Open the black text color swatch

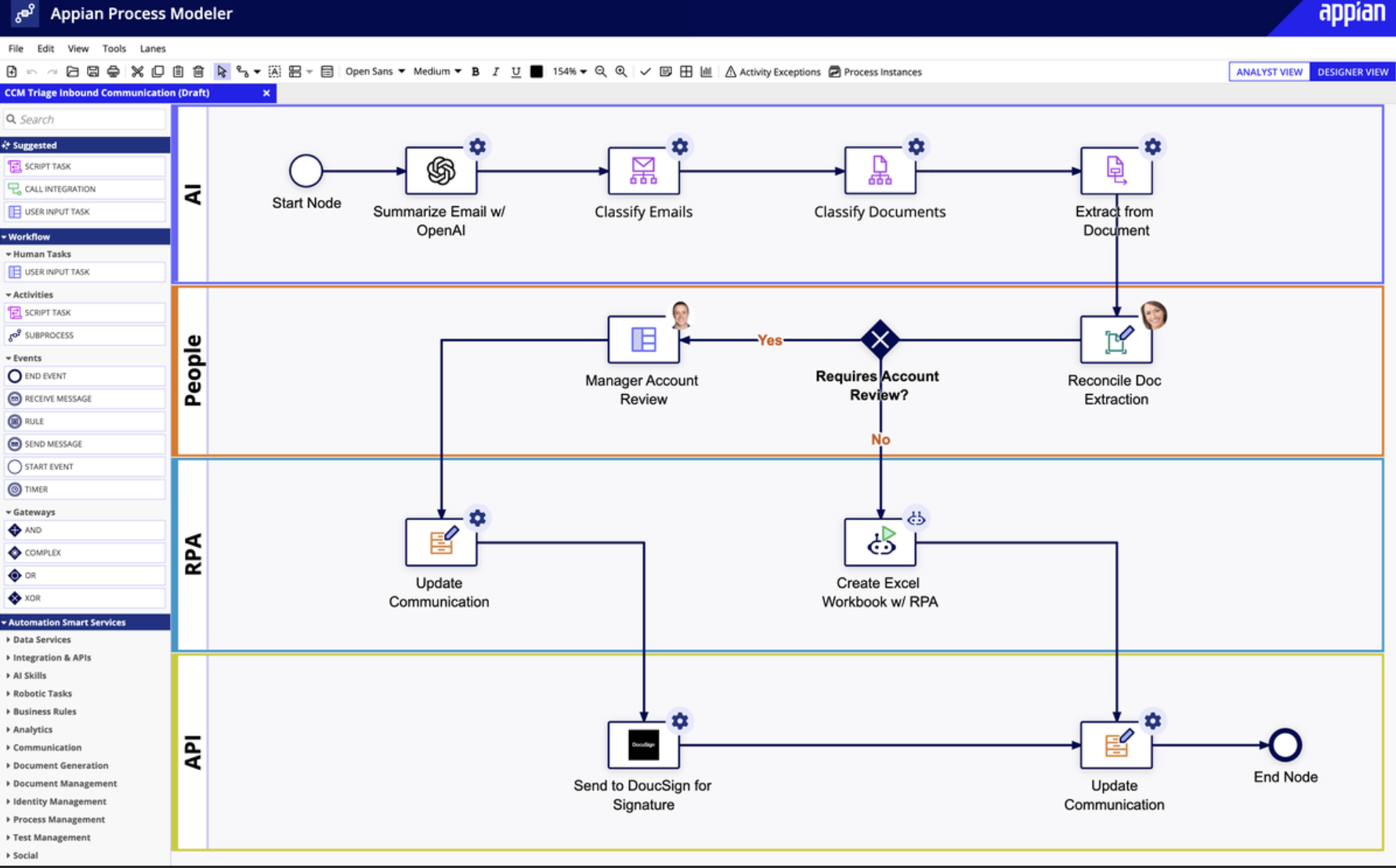[x=536, y=71]
